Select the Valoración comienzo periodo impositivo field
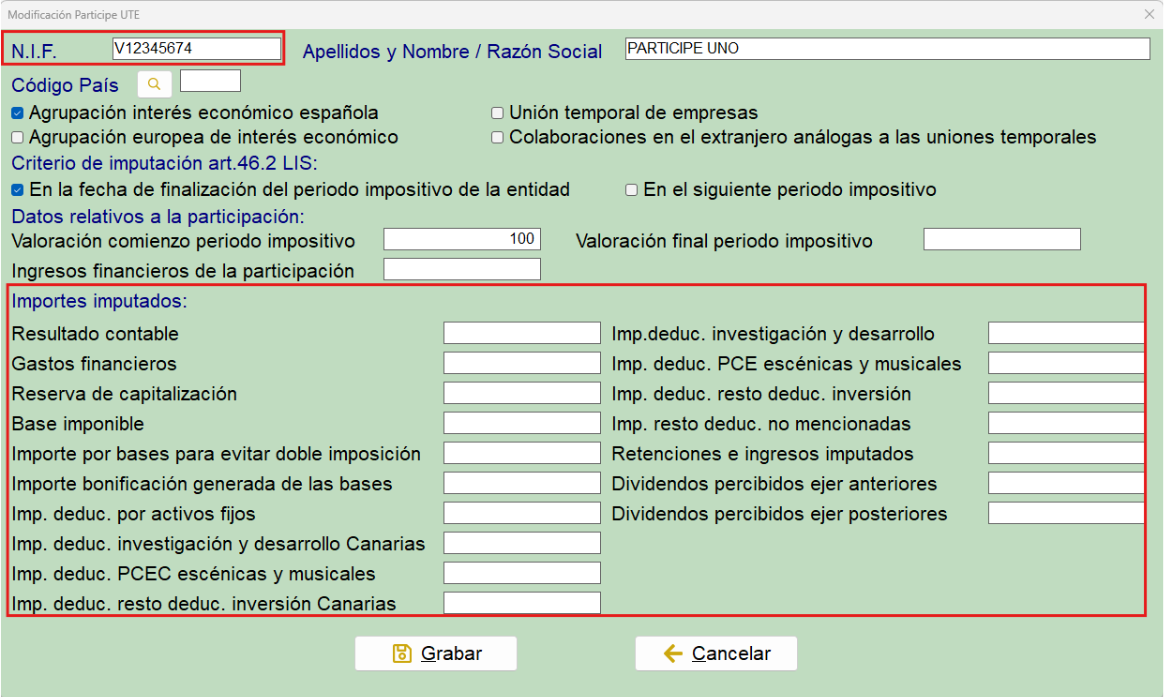This screenshot has height=697, width=1164. click(462, 239)
